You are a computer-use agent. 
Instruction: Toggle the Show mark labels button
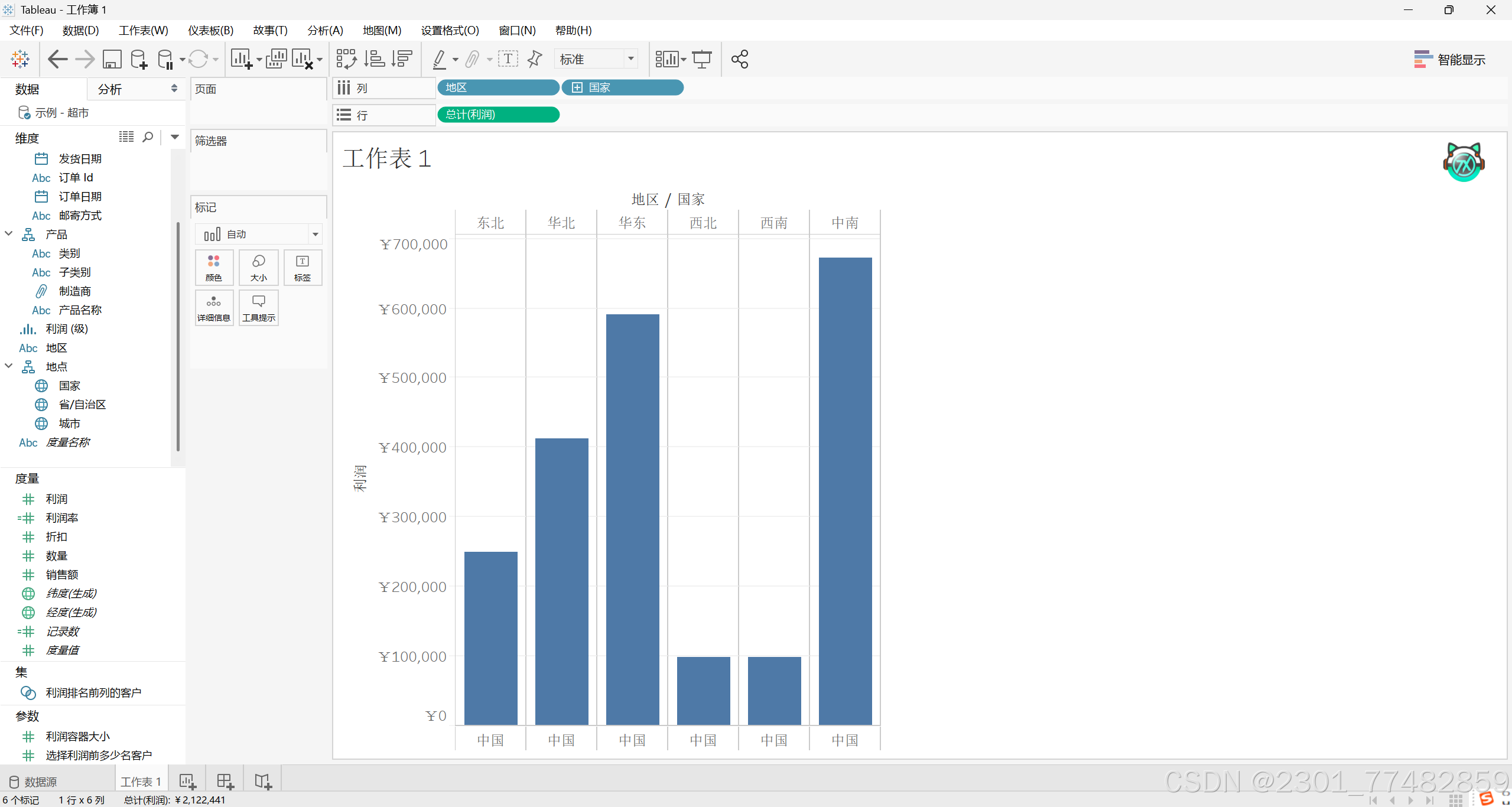[508, 59]
